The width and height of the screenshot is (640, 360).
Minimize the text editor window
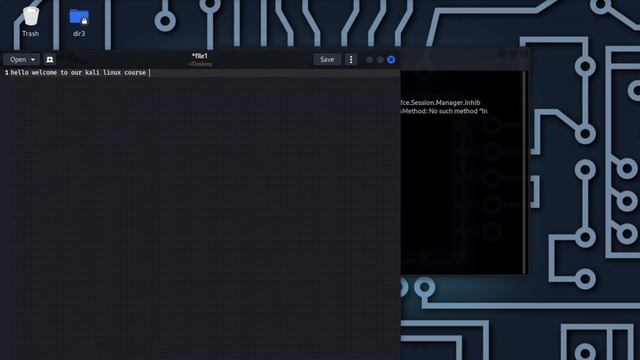pos(369,60)
